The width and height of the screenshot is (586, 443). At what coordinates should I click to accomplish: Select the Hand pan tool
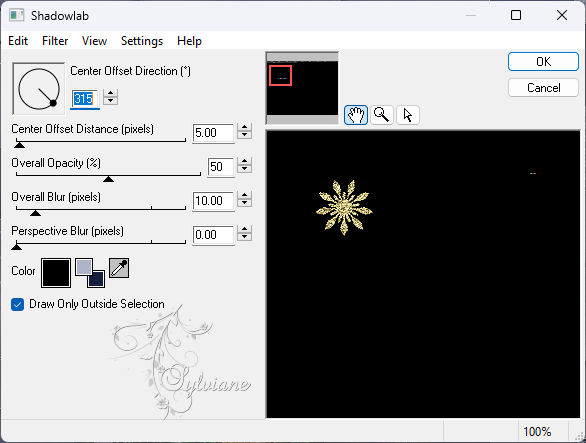355,115
